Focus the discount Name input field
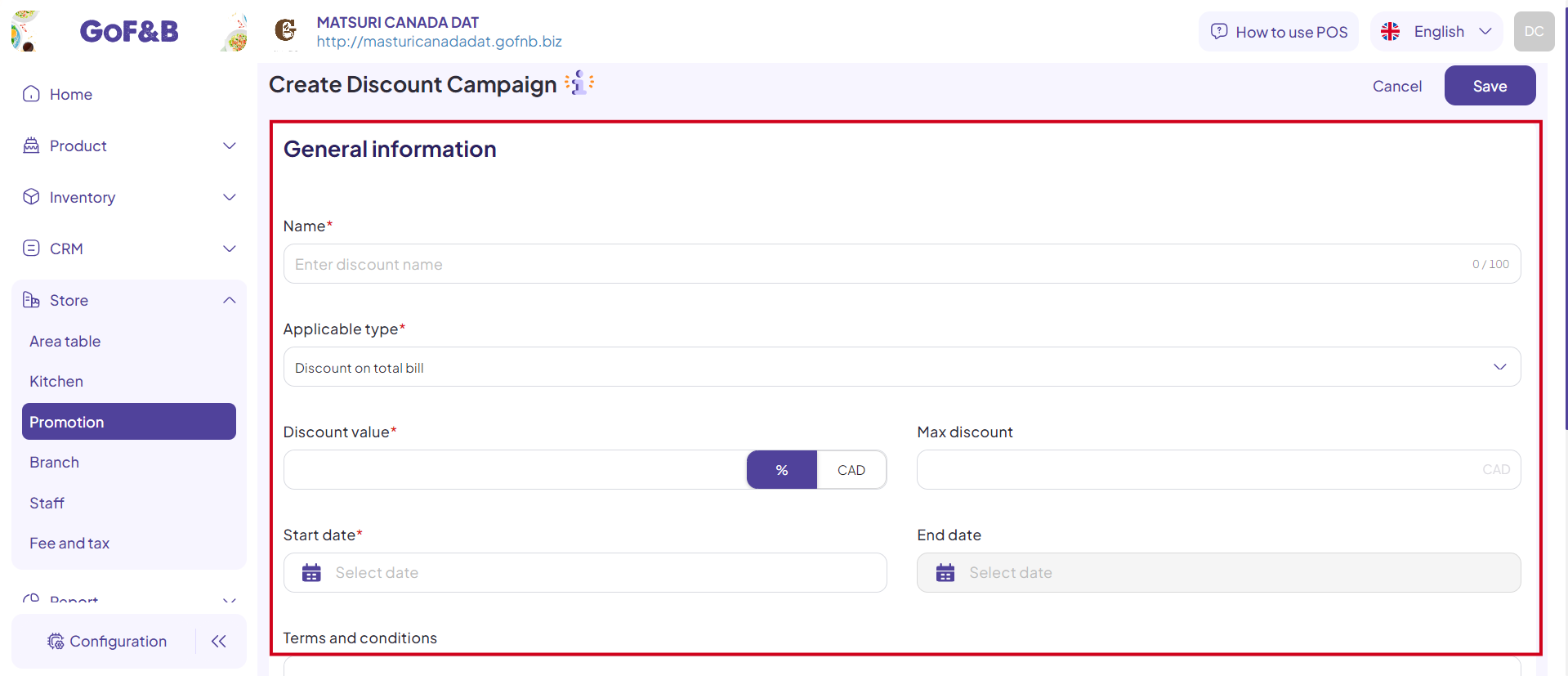Viewport: 1568px width, 676px height. tap(901, 264)
